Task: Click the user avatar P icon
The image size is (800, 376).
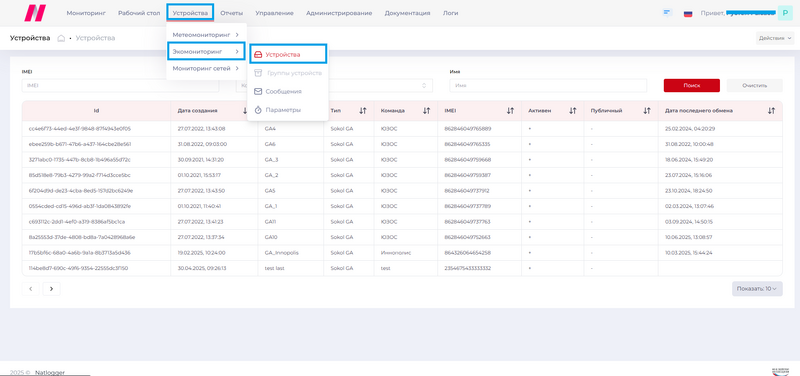Action: point(785,13)
